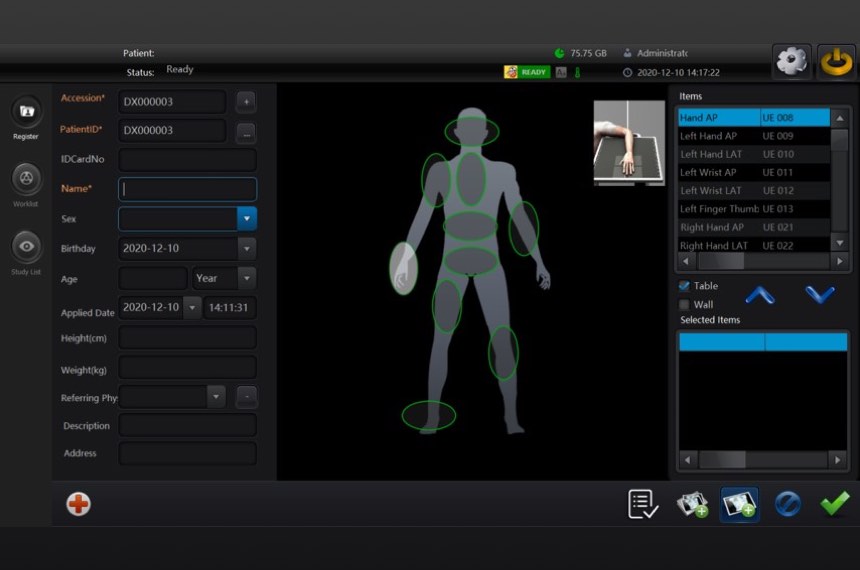Click the Name input field
Screen dimensions: 860x570
click(187, 189)
